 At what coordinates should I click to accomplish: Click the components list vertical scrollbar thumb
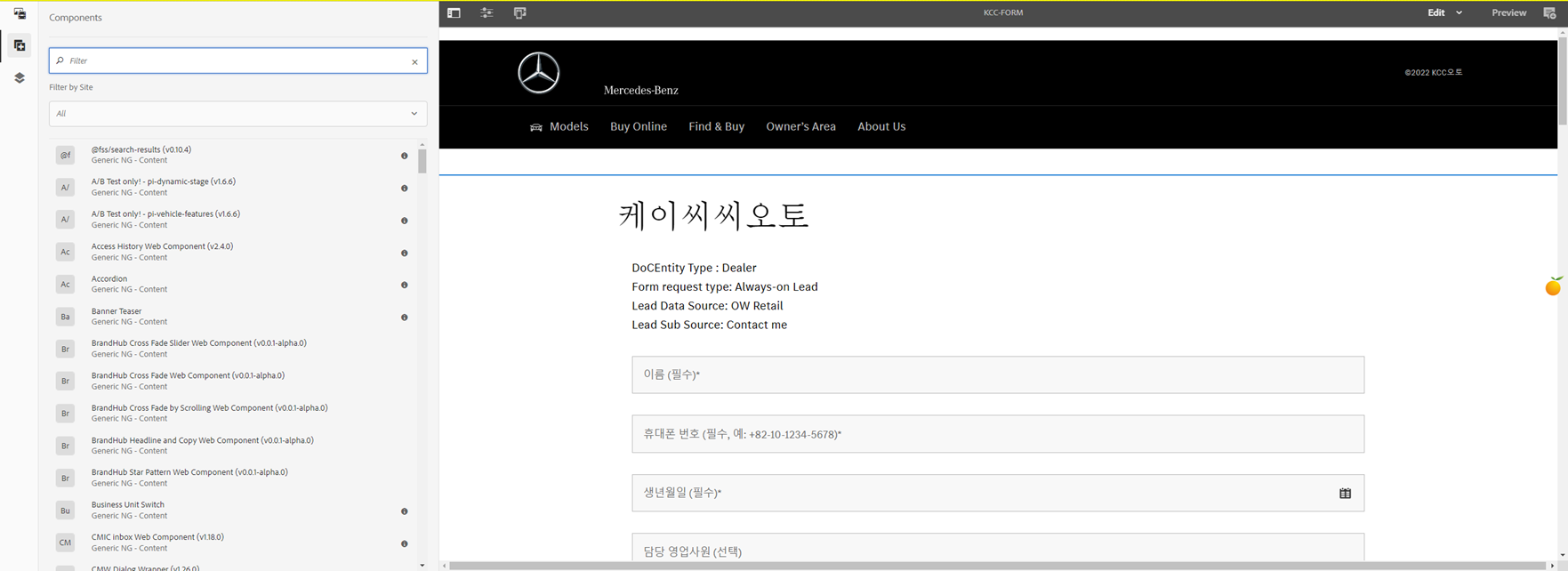click(x=422, y=161)
